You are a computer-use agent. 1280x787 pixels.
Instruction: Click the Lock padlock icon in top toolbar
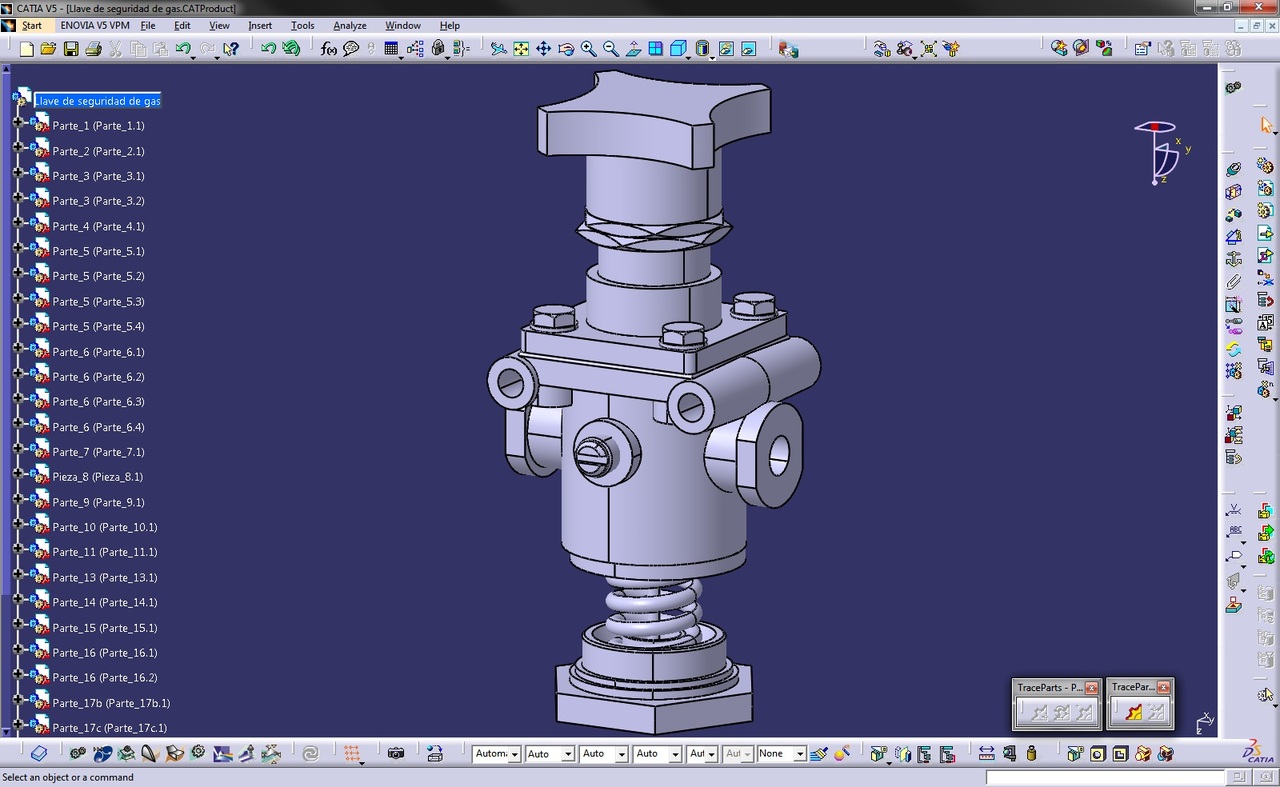[438, 48]
